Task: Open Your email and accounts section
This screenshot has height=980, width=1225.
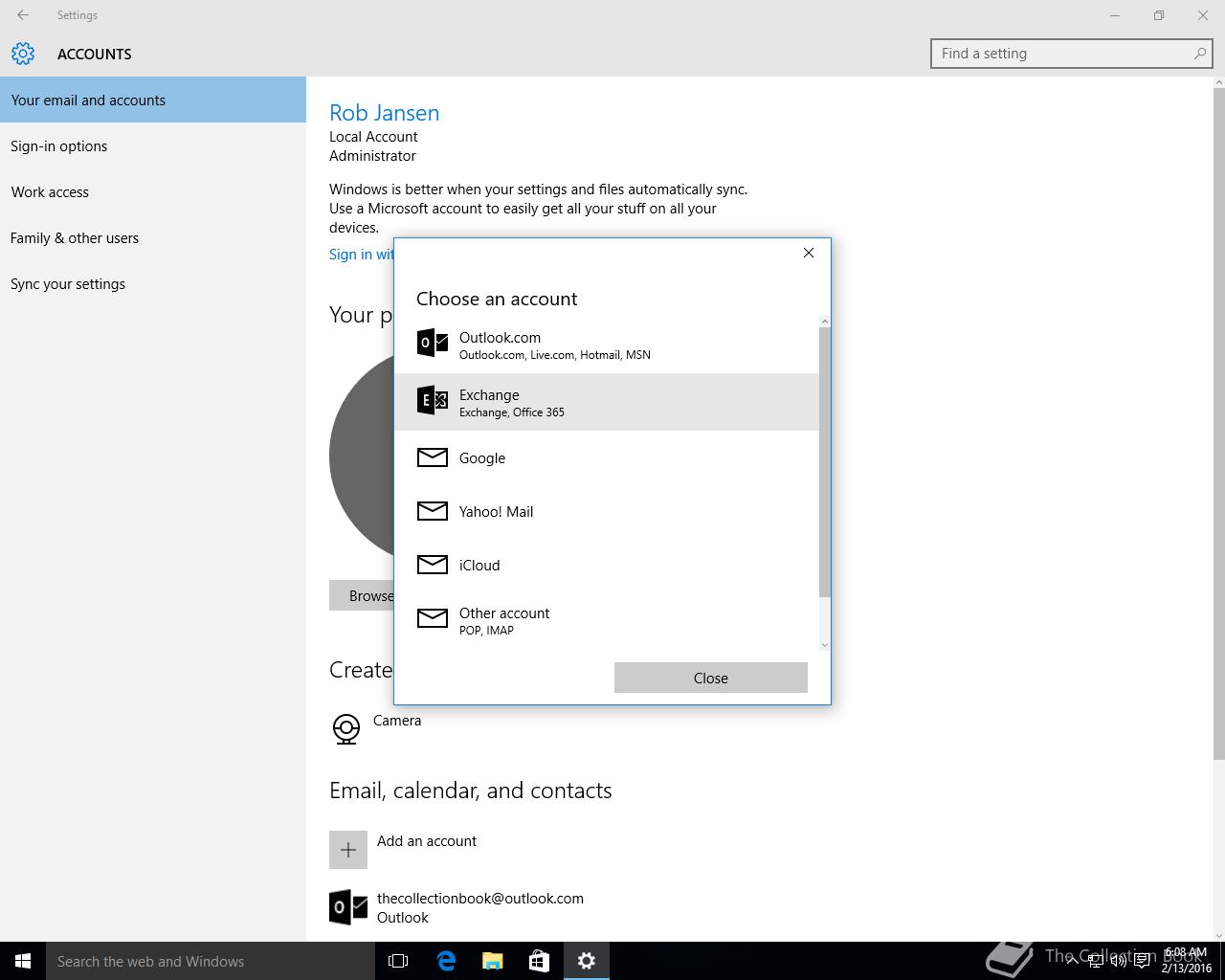Action: coord(153,100)
